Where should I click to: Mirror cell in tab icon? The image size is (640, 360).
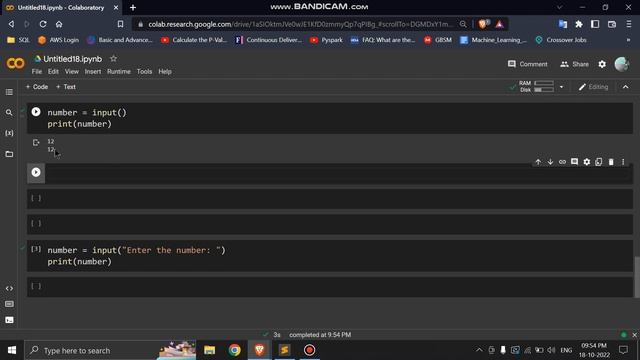[x=598, y=162]
